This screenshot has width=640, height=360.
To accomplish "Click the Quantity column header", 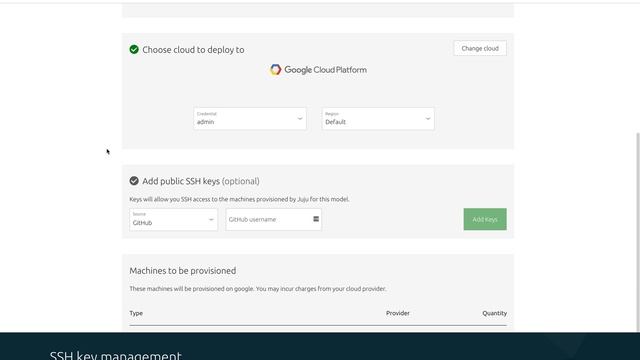I will coord(494,313).
